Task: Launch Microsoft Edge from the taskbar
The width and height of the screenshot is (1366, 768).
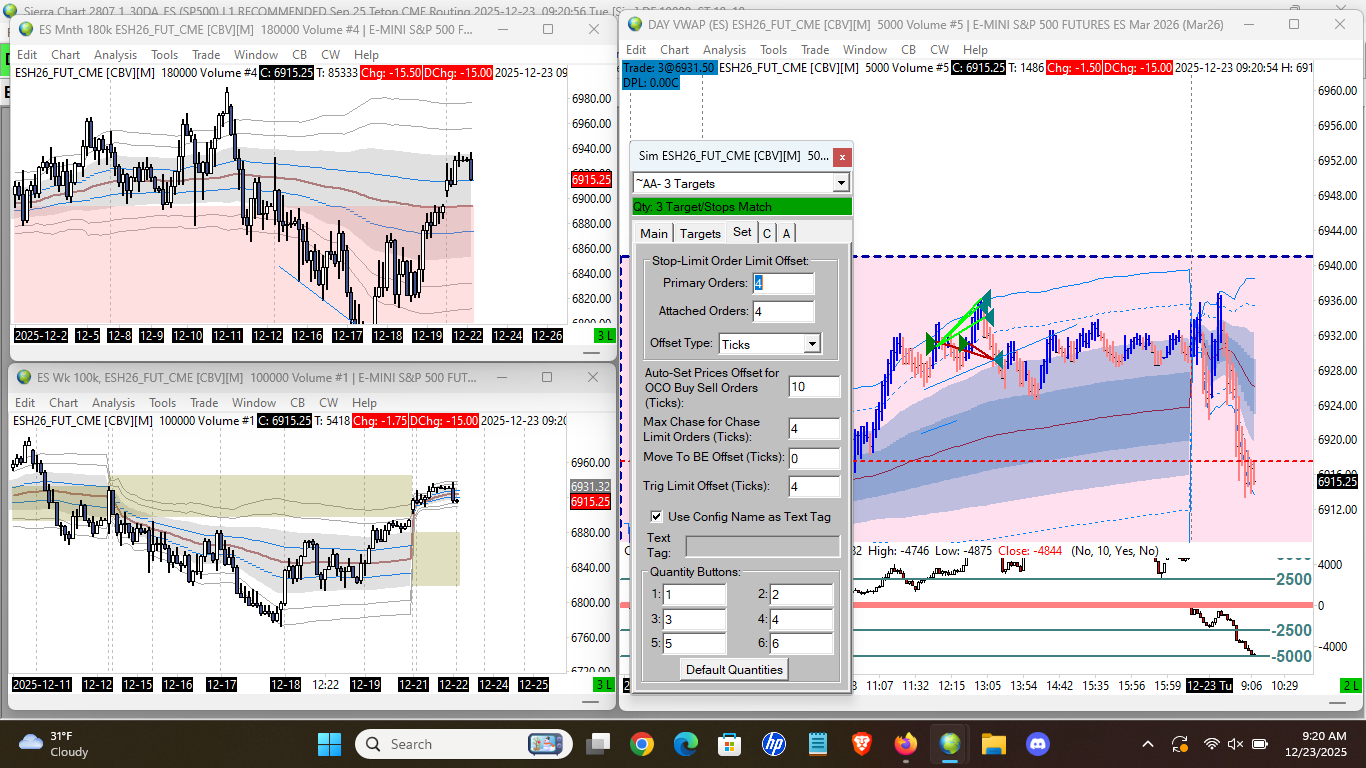Action: coord(686,744)
